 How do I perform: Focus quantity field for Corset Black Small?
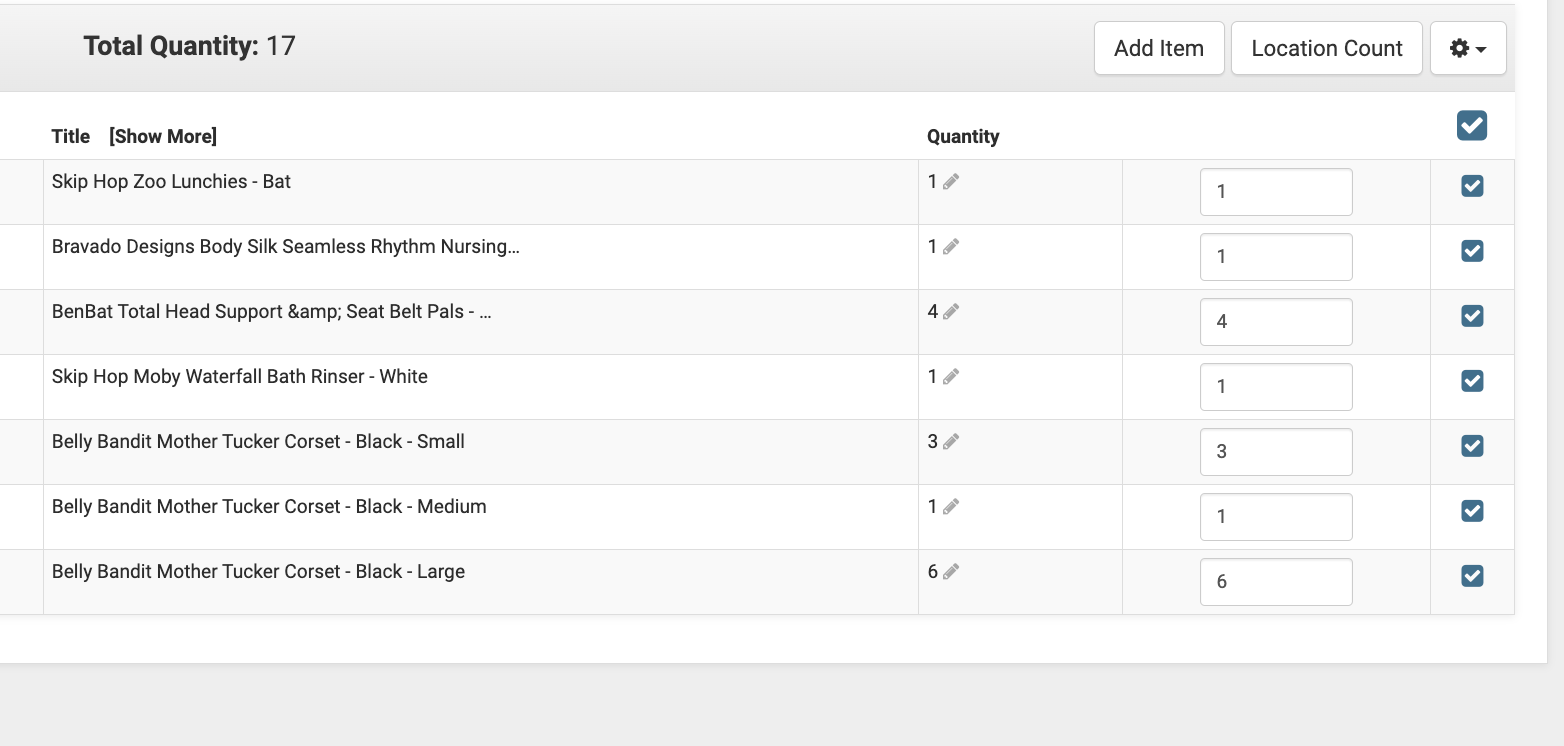1276,452
